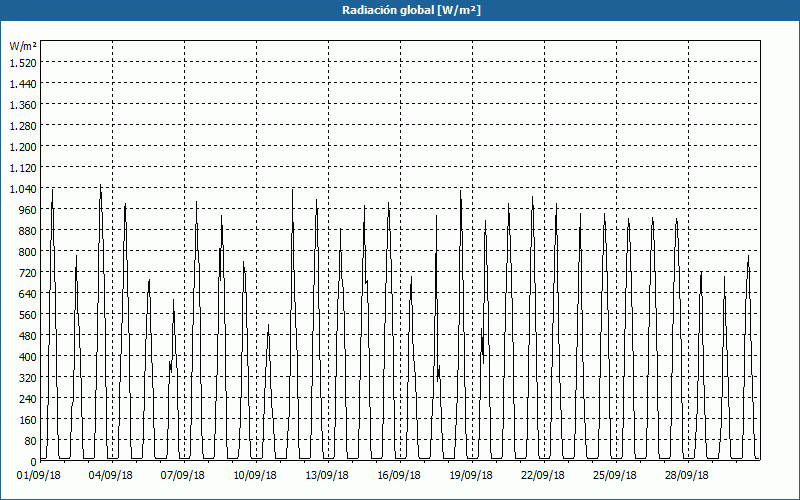This screenshot has height=500, width=800.
Task: Click the 640 y-axis value
Action: [28, 294]
